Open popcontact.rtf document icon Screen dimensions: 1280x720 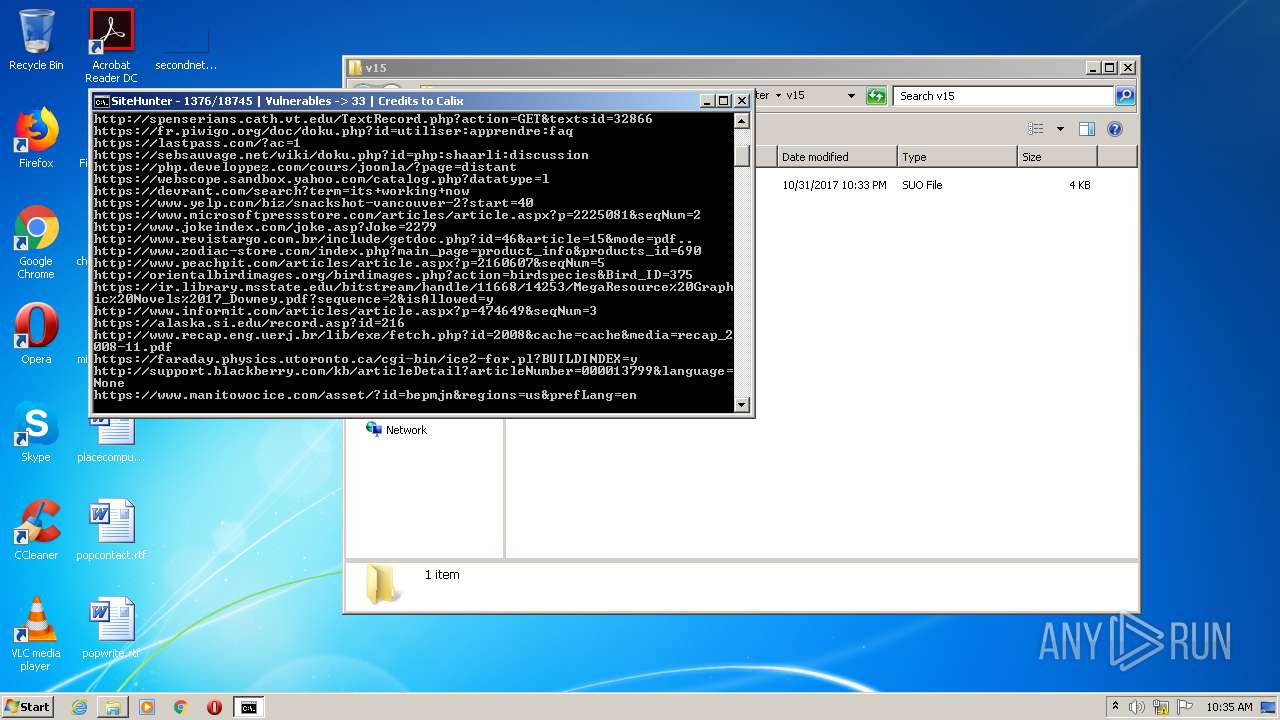point(111,530)
